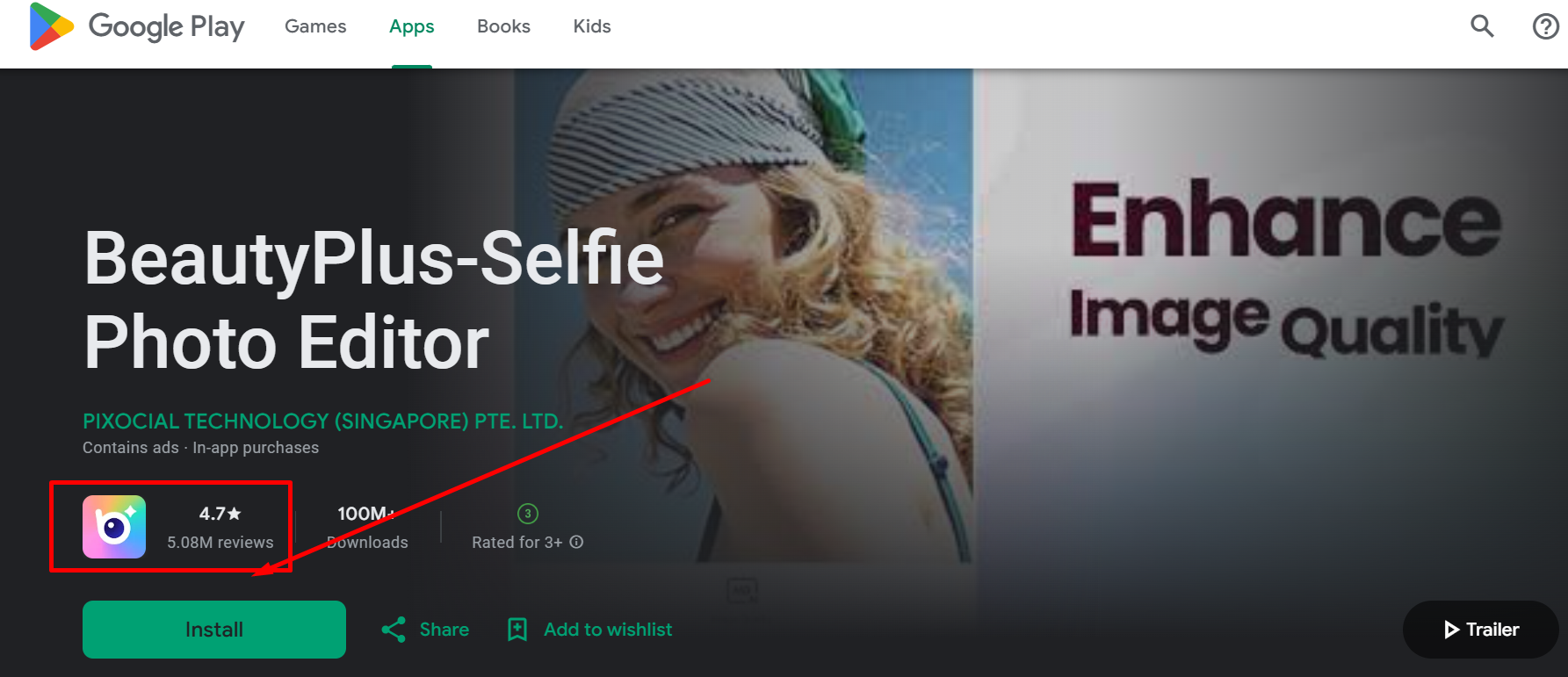Select the Apps tab

coord(411,26)
